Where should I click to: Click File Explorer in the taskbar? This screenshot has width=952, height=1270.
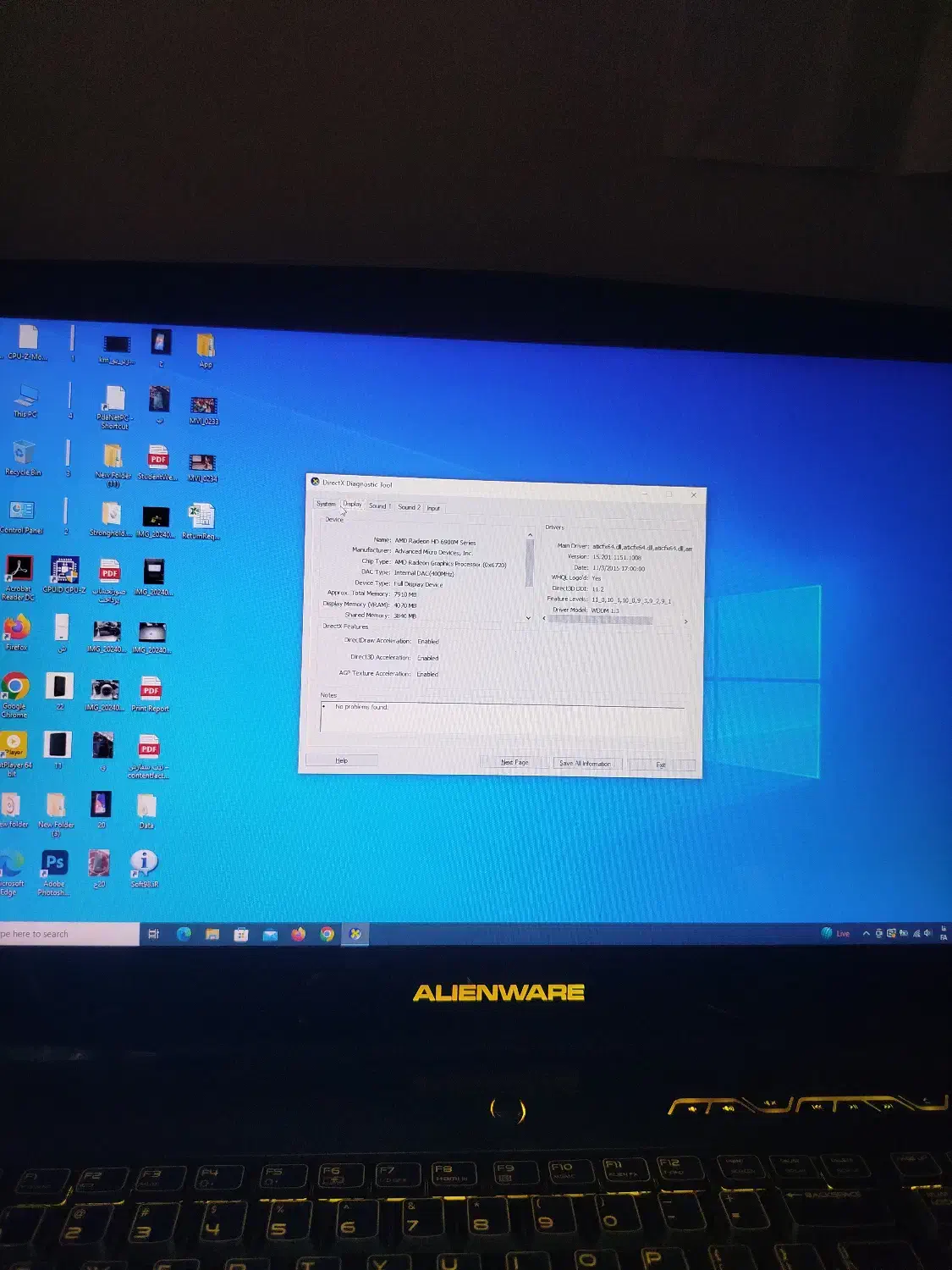[x=212, y=934]
